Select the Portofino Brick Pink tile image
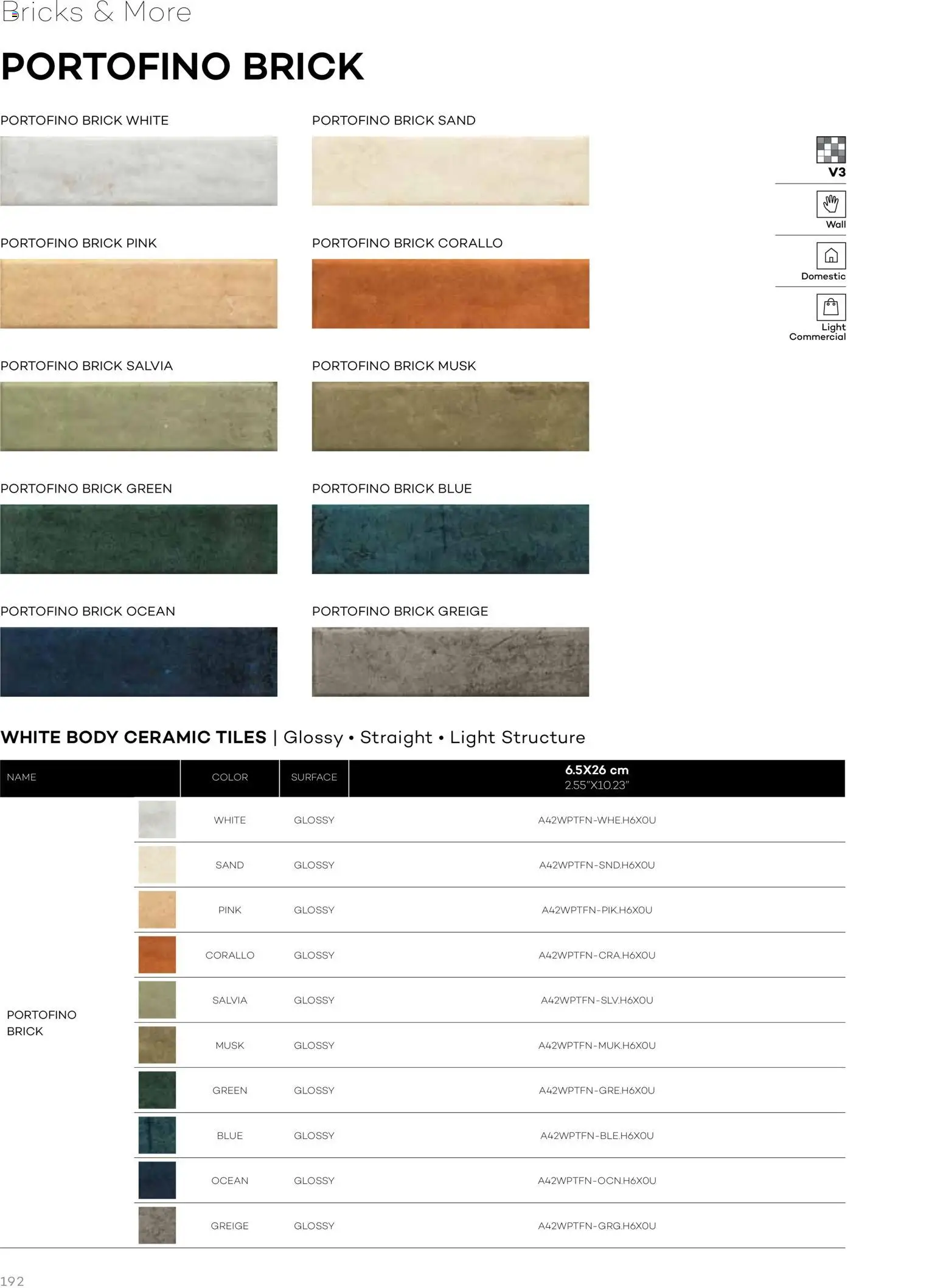 point(139,294)
